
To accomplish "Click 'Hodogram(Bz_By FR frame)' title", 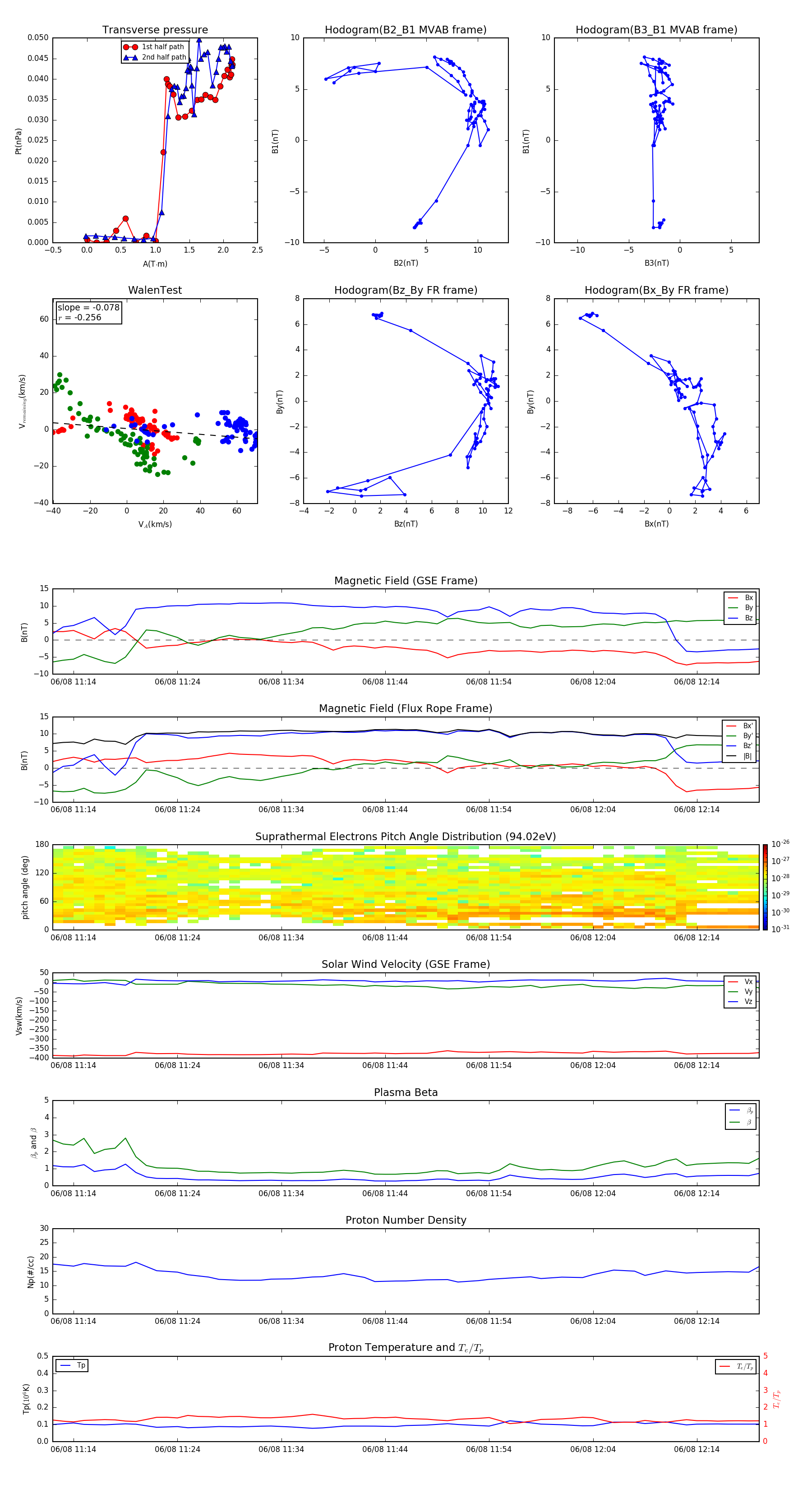I will click(x=406, y=290).
